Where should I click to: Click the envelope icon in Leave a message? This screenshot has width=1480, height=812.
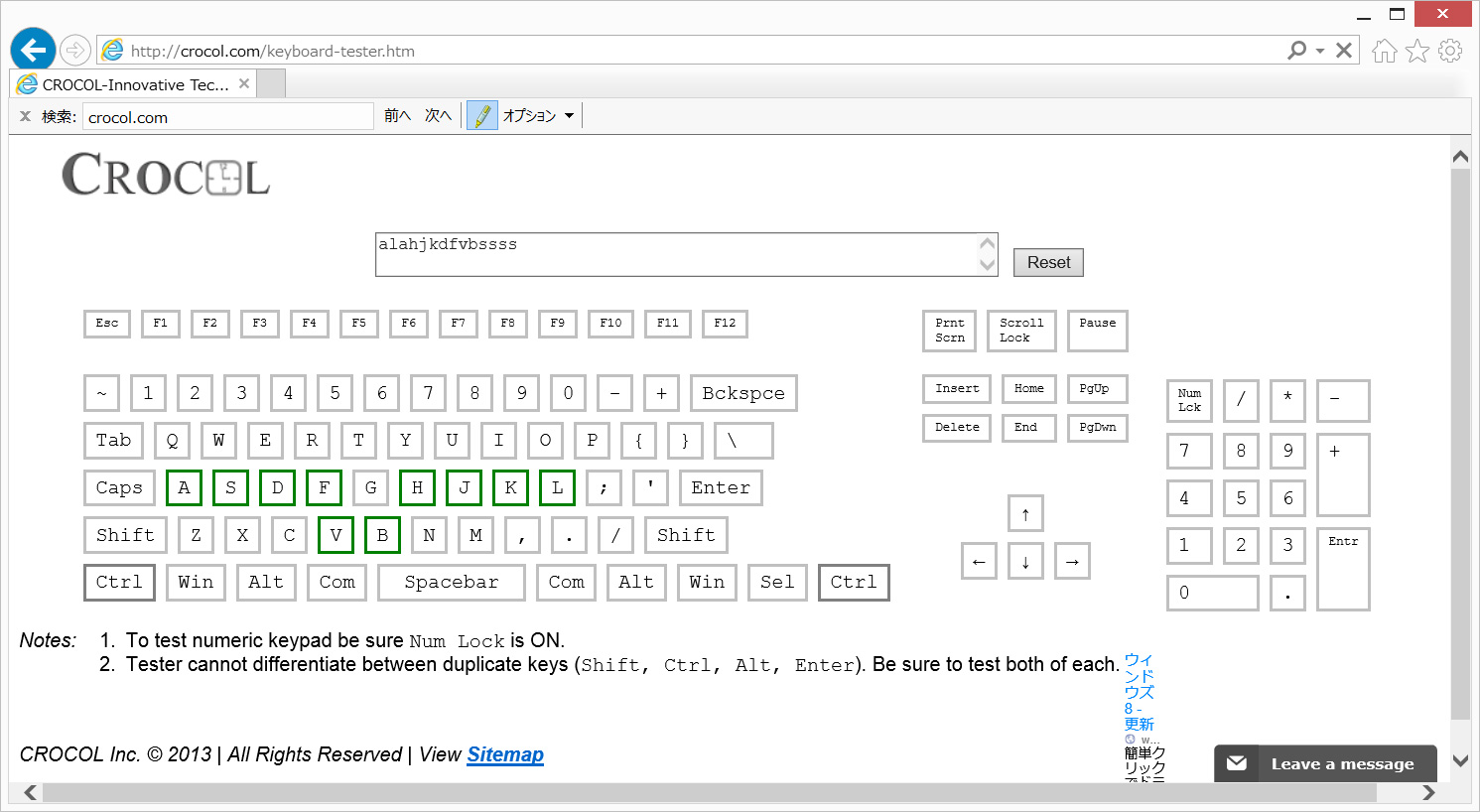pyautogui.click(x=1237, y=763)
